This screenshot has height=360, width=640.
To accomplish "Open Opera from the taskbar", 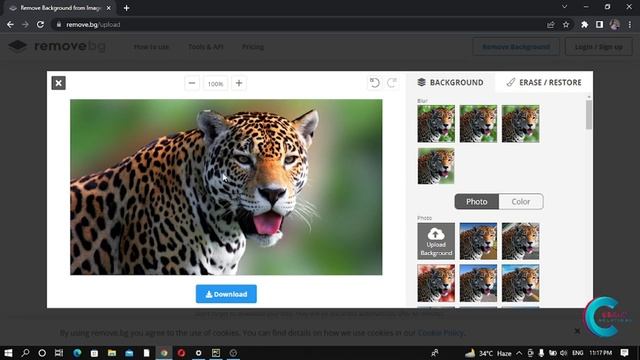I will [181, 353].
